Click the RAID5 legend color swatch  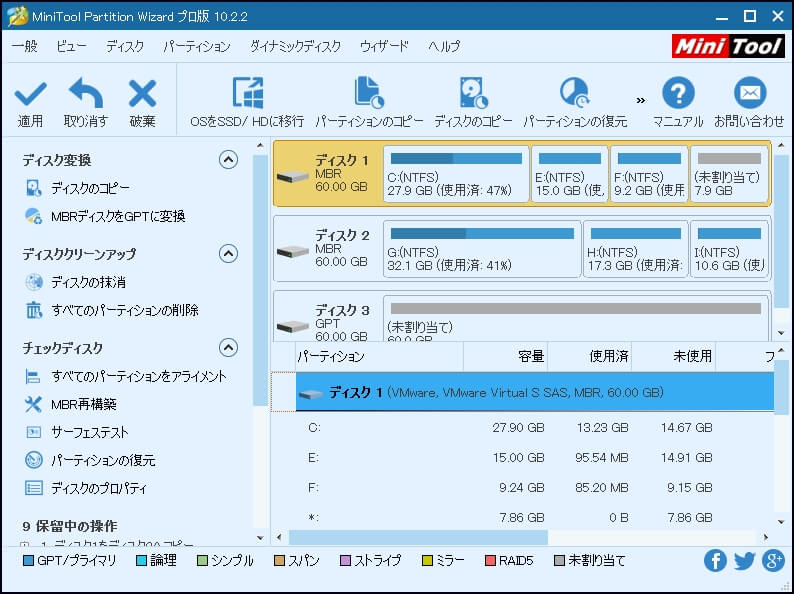coord(490,561)
